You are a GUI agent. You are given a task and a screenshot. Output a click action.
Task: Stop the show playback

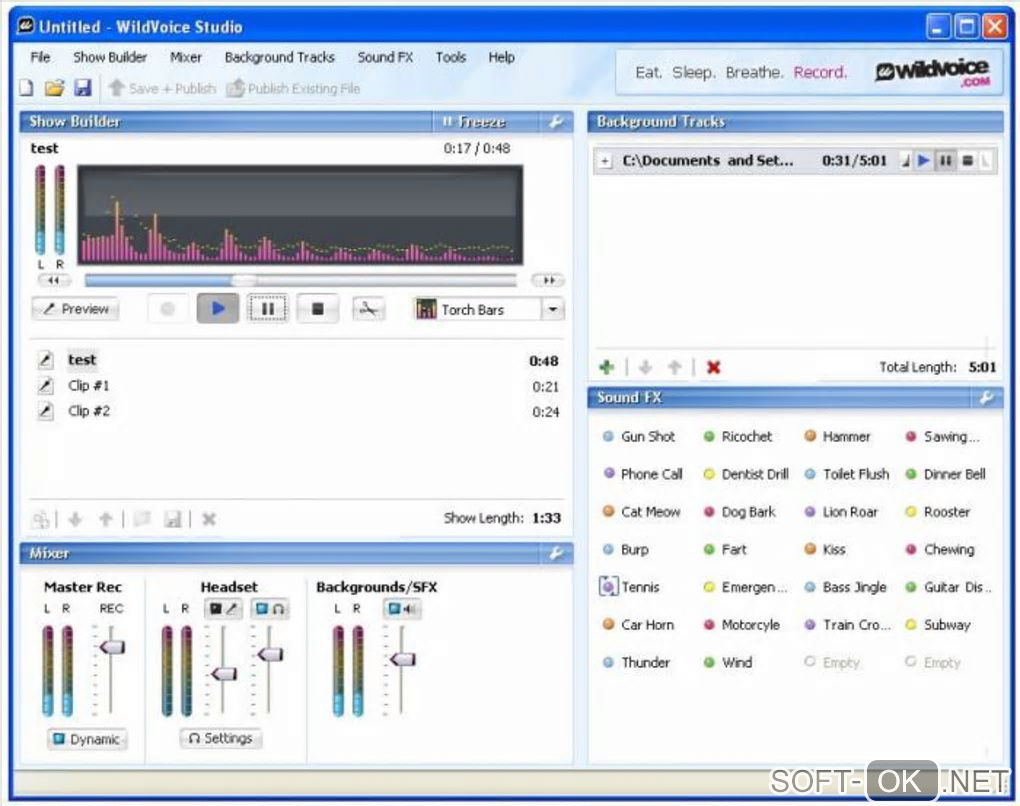tap(317, 309)
